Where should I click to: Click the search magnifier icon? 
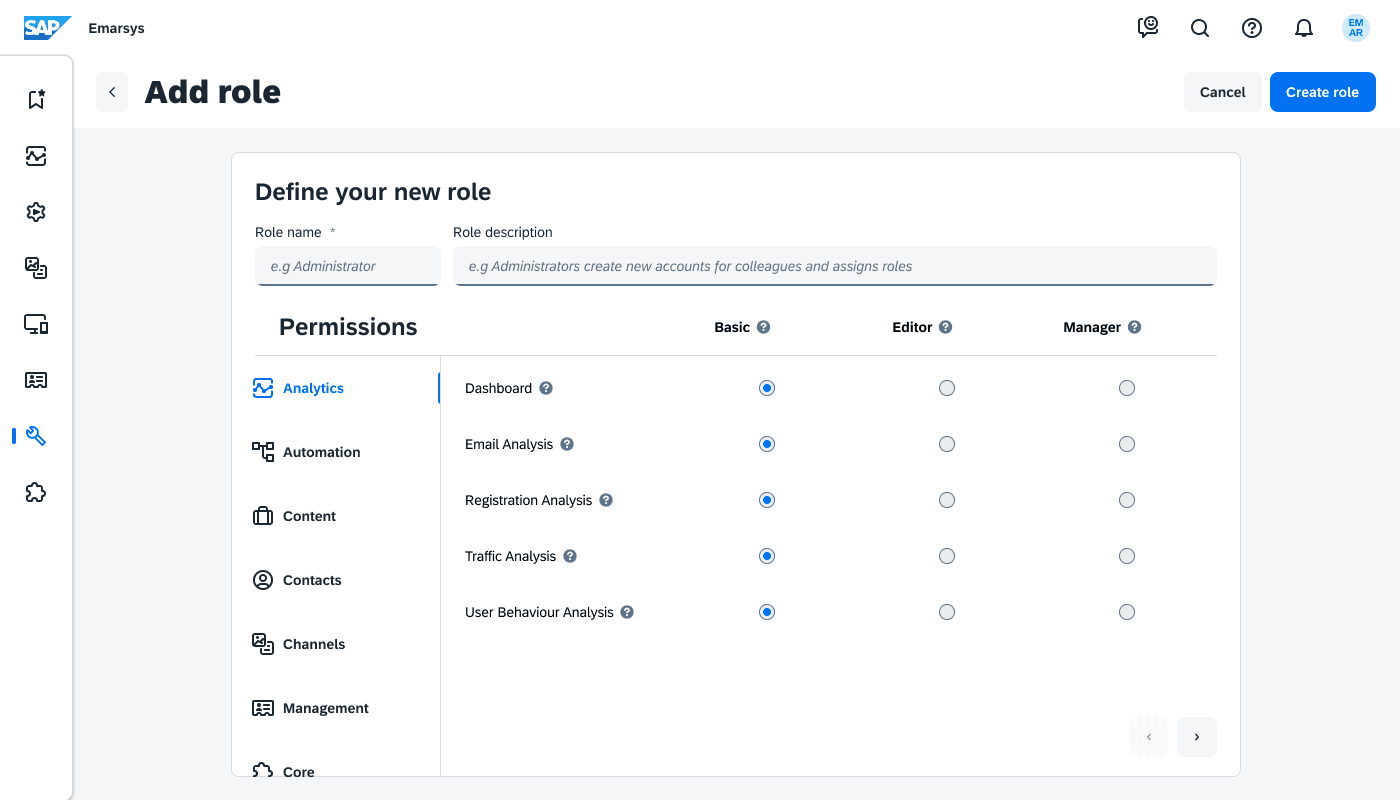pos(1200,28)
